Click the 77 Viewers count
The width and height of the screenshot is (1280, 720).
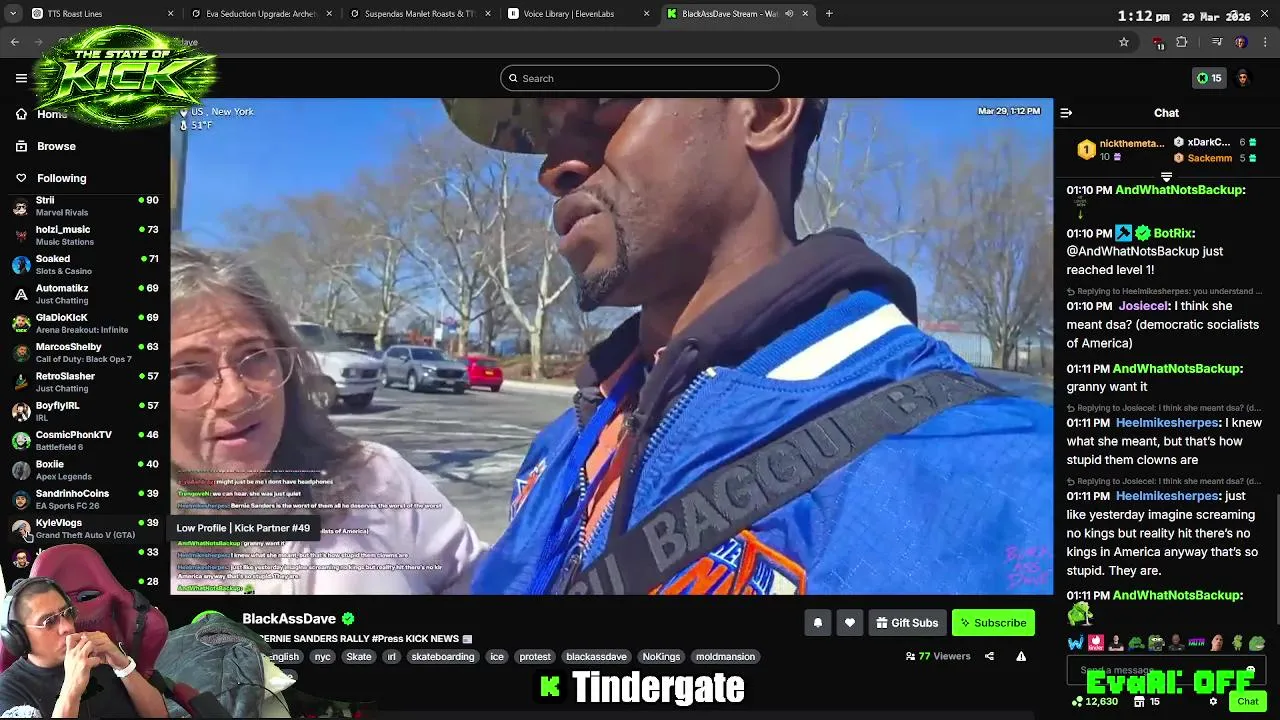tap(938, 657)
